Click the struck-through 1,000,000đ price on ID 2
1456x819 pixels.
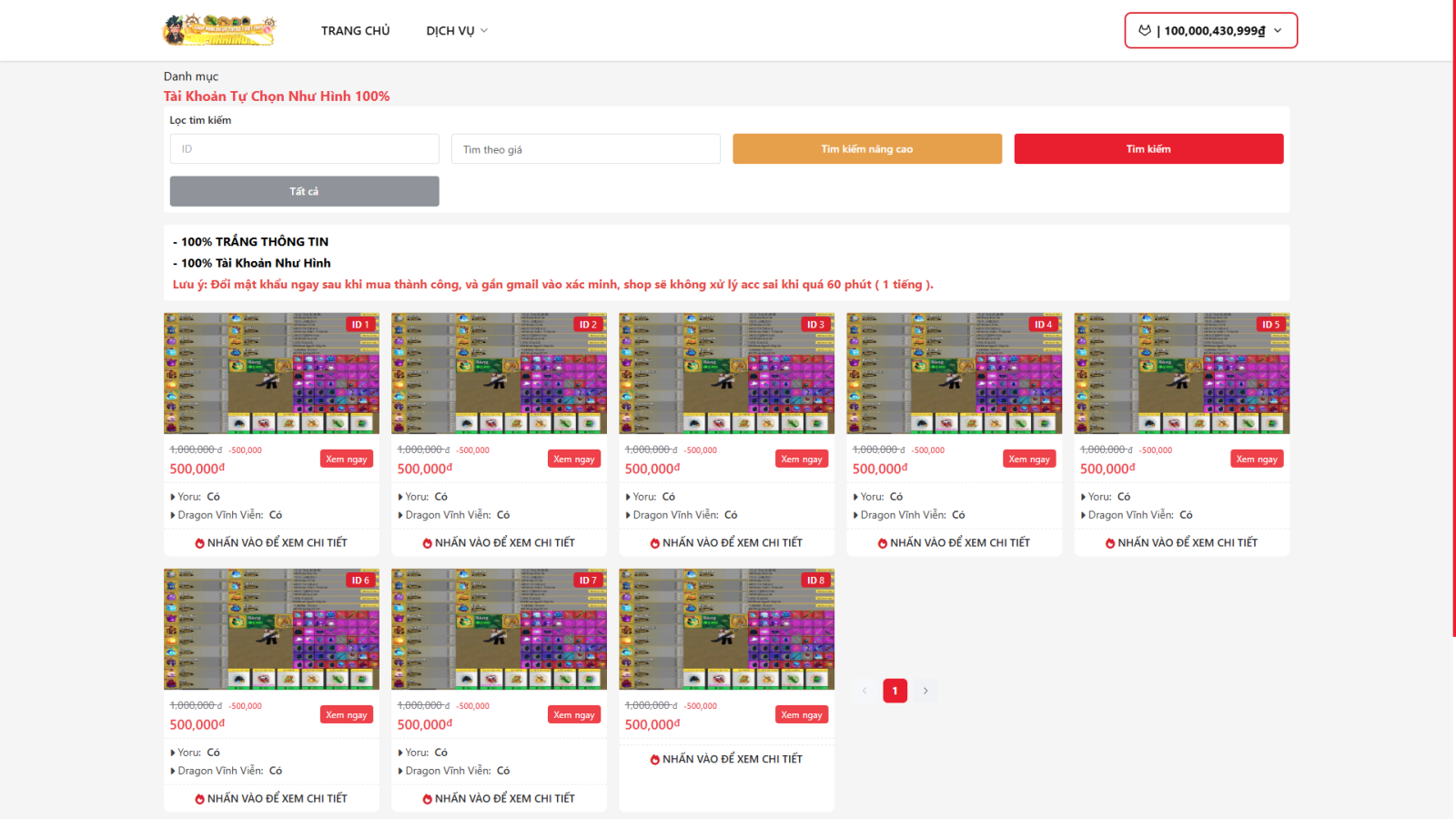pyautogui.click(x=424, y=450)
